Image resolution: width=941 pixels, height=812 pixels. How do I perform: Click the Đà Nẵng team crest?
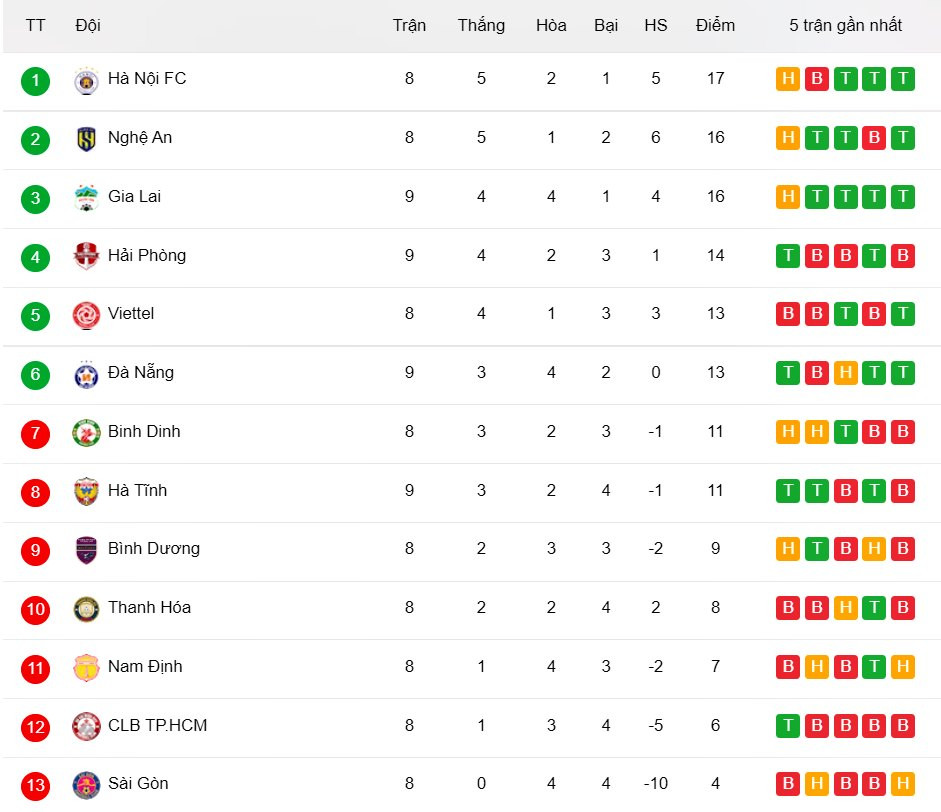point(87,374)
